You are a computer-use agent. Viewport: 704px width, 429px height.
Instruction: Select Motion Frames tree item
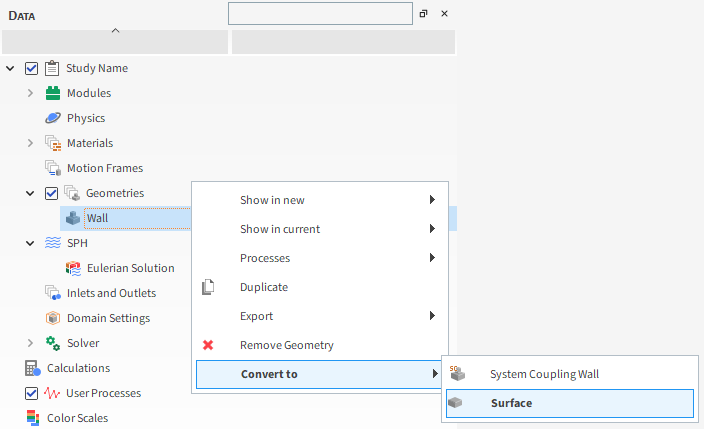pos(105,168)
